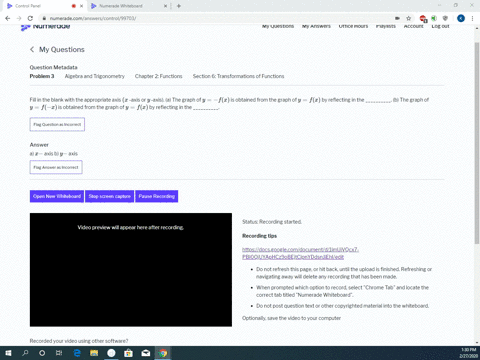
Task: Click 'Optionally, save the video' text
Action: pos(291,318)
